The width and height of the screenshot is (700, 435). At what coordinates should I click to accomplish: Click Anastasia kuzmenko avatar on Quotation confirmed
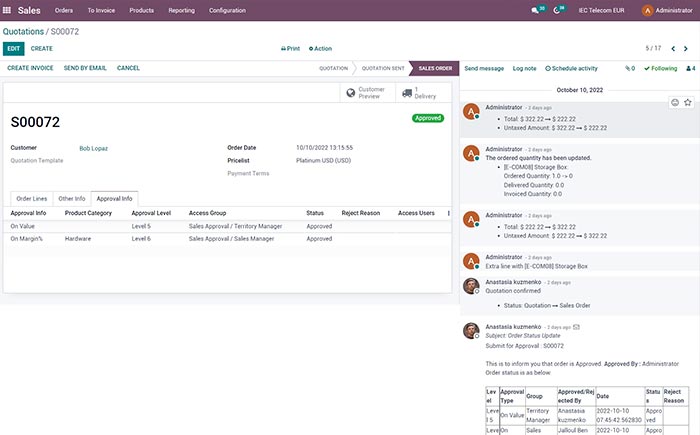[471, 286]
